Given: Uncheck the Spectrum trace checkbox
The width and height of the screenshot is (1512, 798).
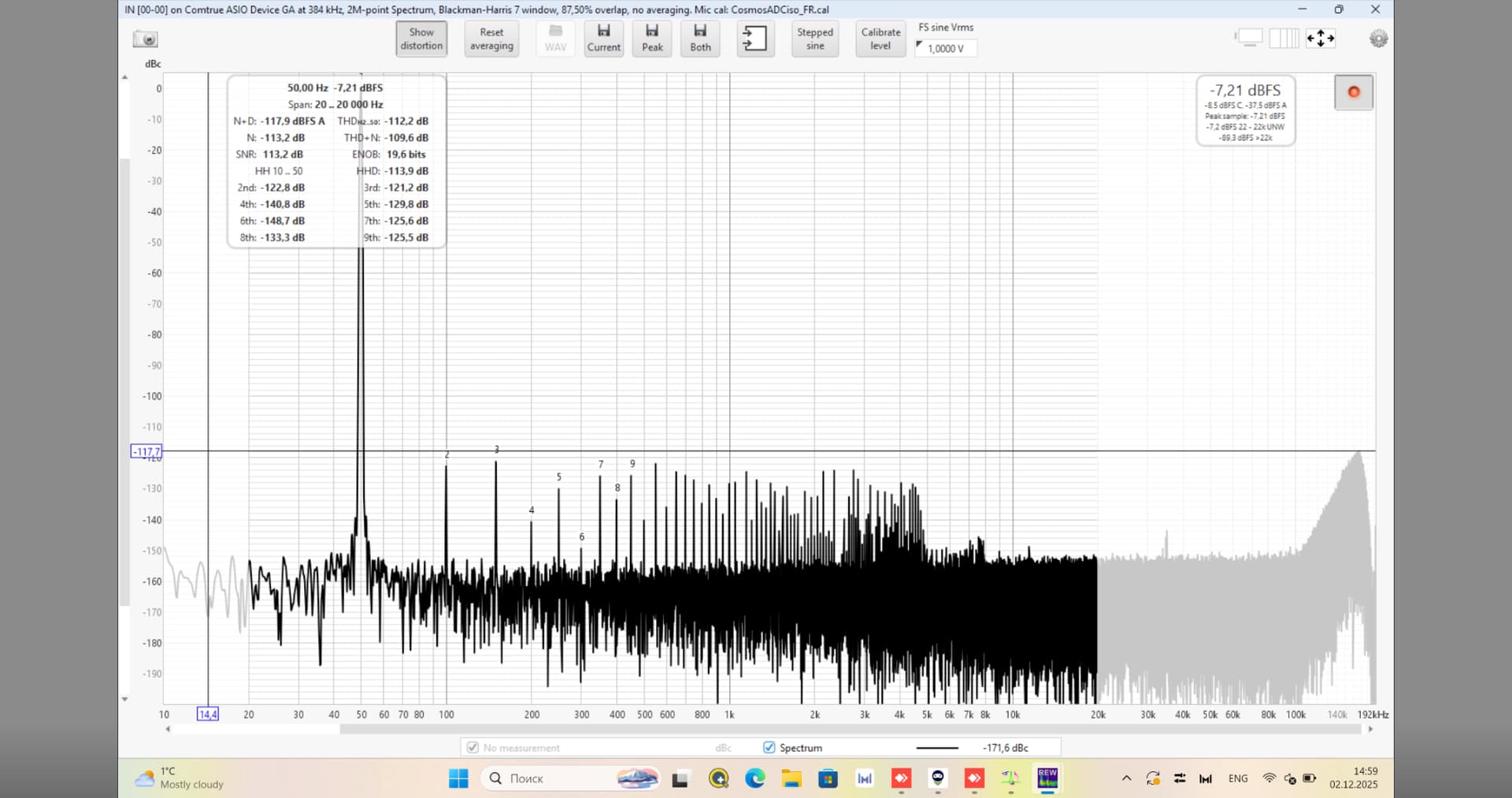Looking at the screenshot, I should tap(769, 748).
